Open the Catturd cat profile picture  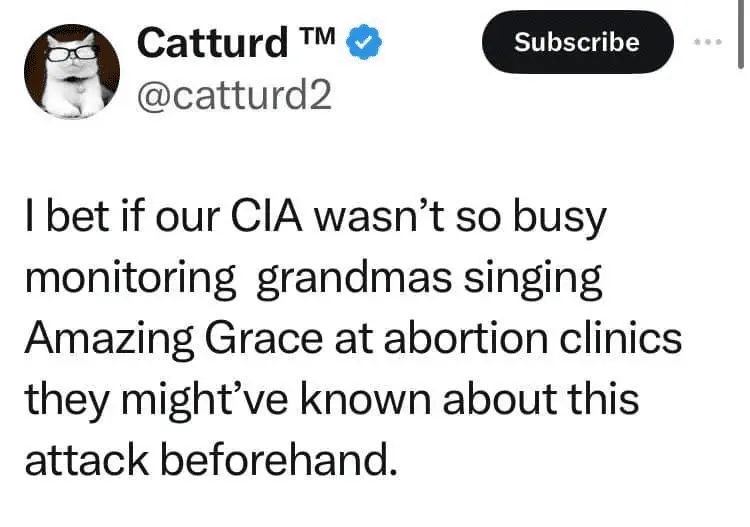click(71, 70)
